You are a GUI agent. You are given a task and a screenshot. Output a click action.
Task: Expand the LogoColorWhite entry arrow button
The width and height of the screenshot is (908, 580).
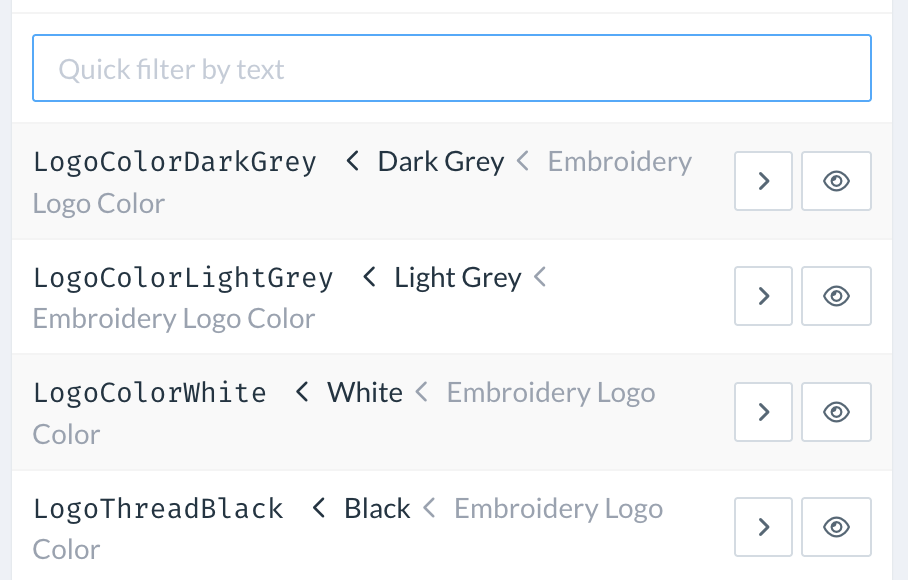763,412
